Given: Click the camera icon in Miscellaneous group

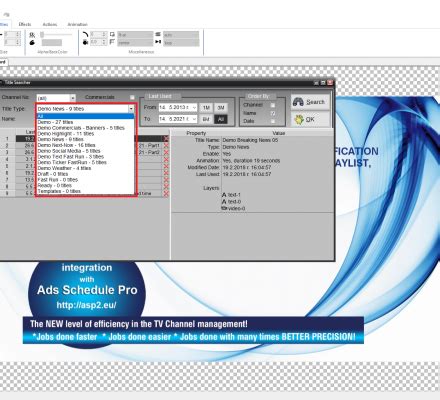Looking at the screenshot, I should pyautogui.click(x=85, y=42).
